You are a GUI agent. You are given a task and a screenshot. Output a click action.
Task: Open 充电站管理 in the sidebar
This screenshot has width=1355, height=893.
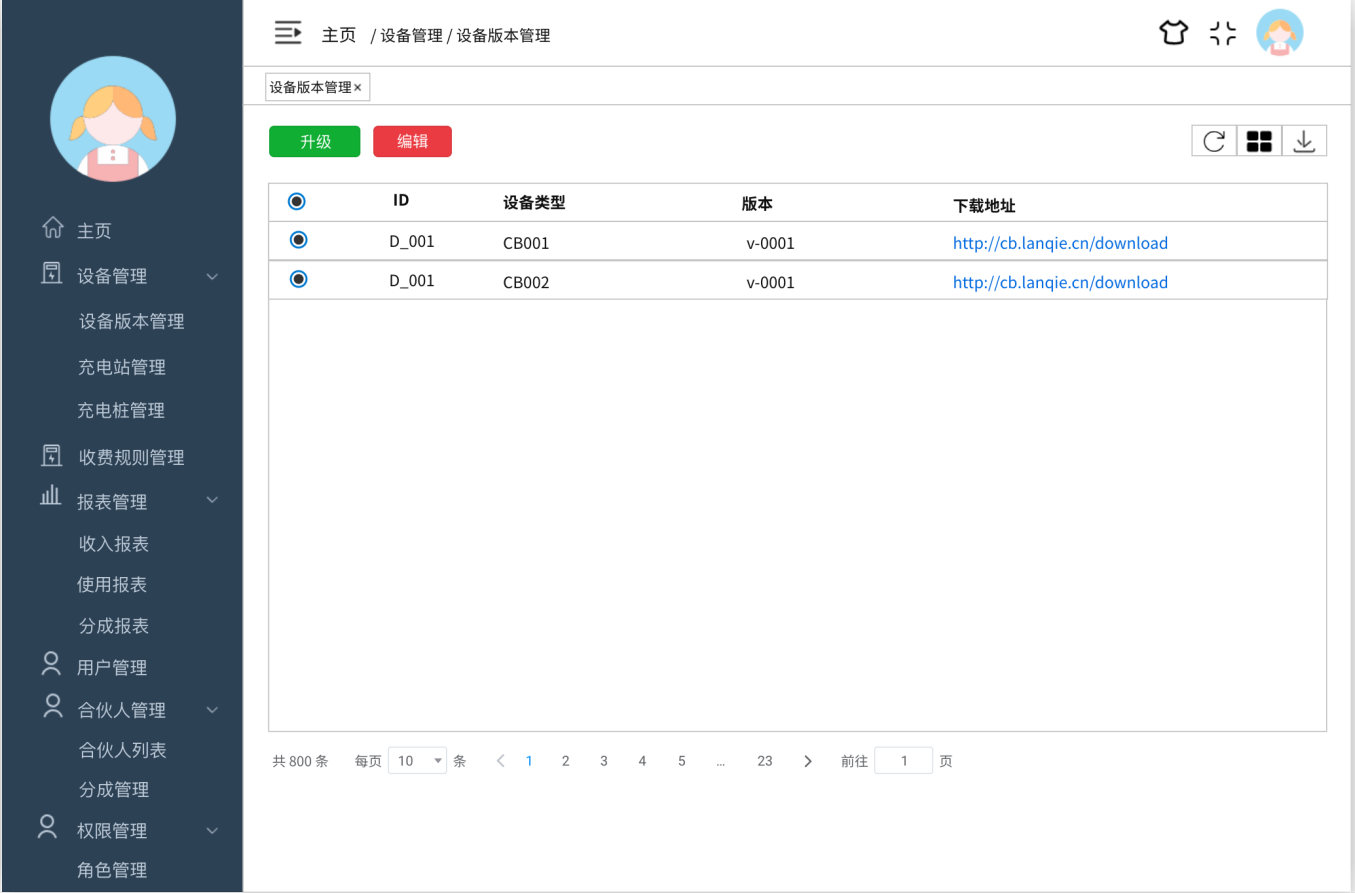pyautogui.click(x=122, y=367)
